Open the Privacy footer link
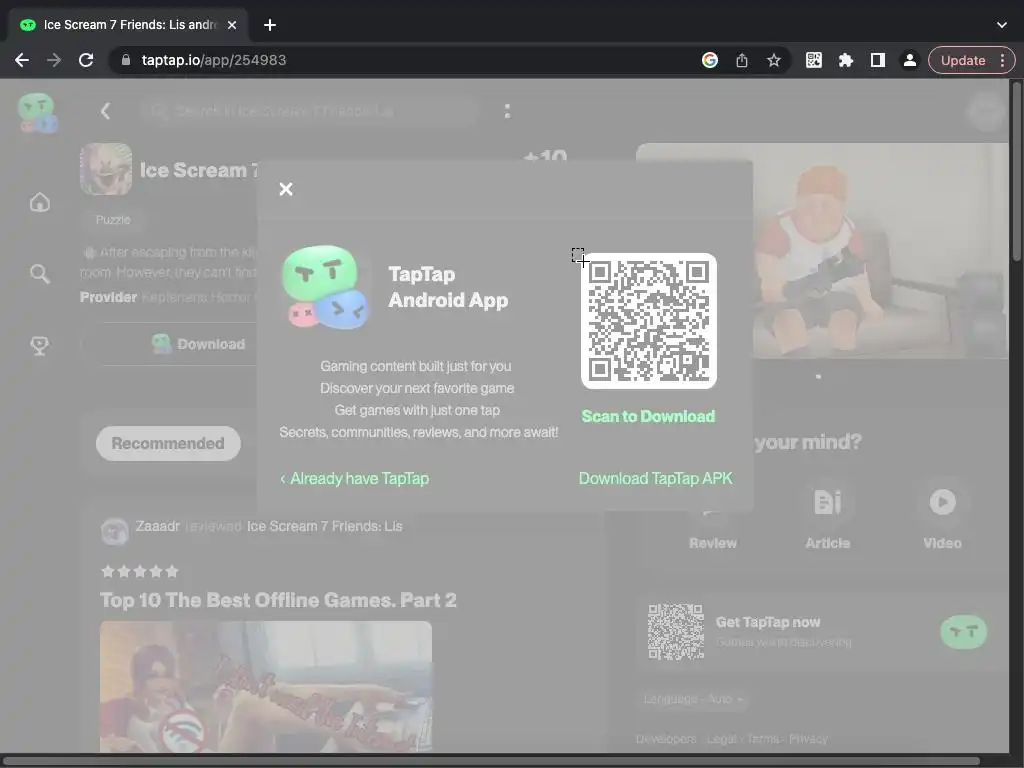 pyautogui.click(x=808, y=739)
